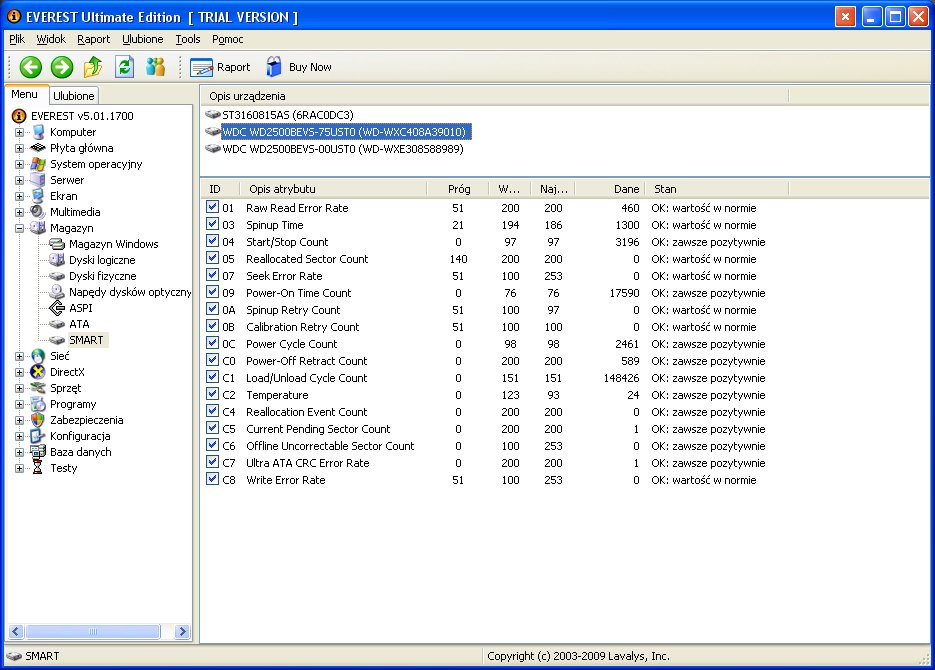935x670 pixels.
Task: Select the ATA tree item
Action: (79, 324)
